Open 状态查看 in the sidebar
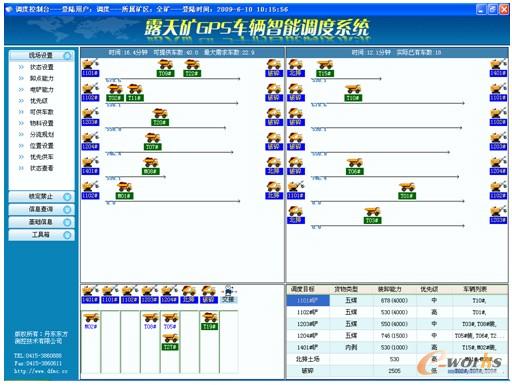 point(42,168)
